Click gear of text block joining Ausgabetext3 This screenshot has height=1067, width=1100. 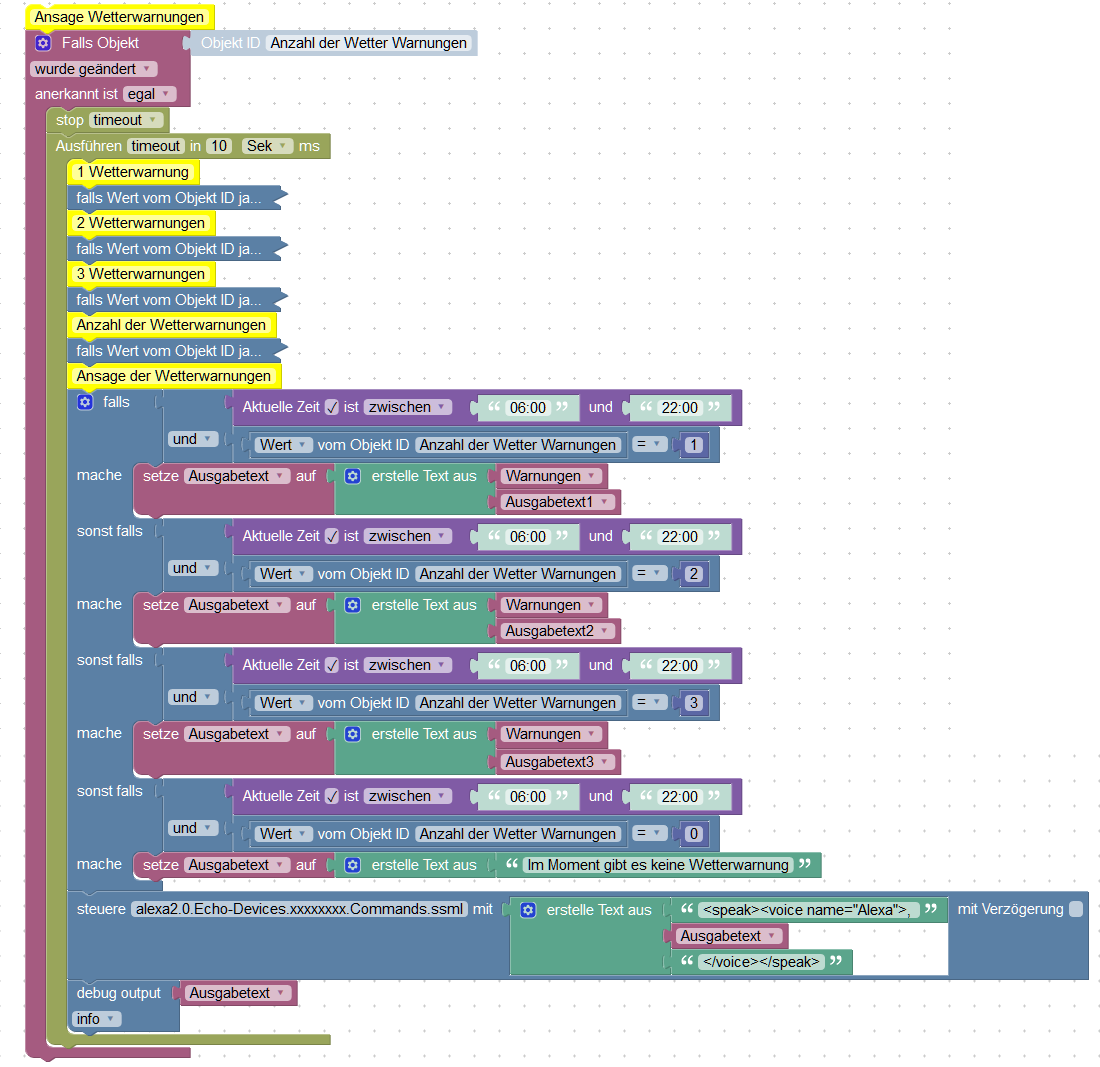tap(353, 734)
